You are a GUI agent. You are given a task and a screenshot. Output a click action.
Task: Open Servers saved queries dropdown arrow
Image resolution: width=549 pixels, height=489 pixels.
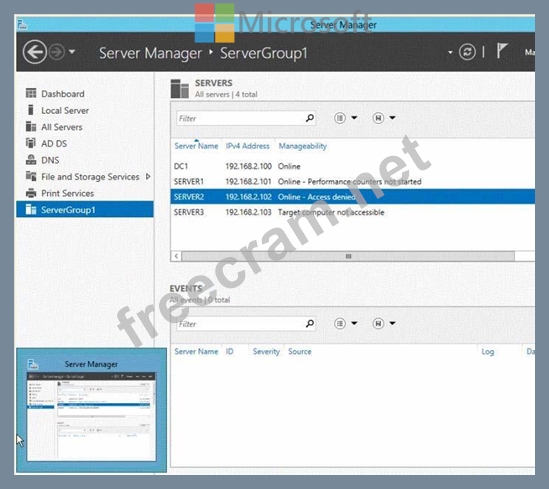392,118
